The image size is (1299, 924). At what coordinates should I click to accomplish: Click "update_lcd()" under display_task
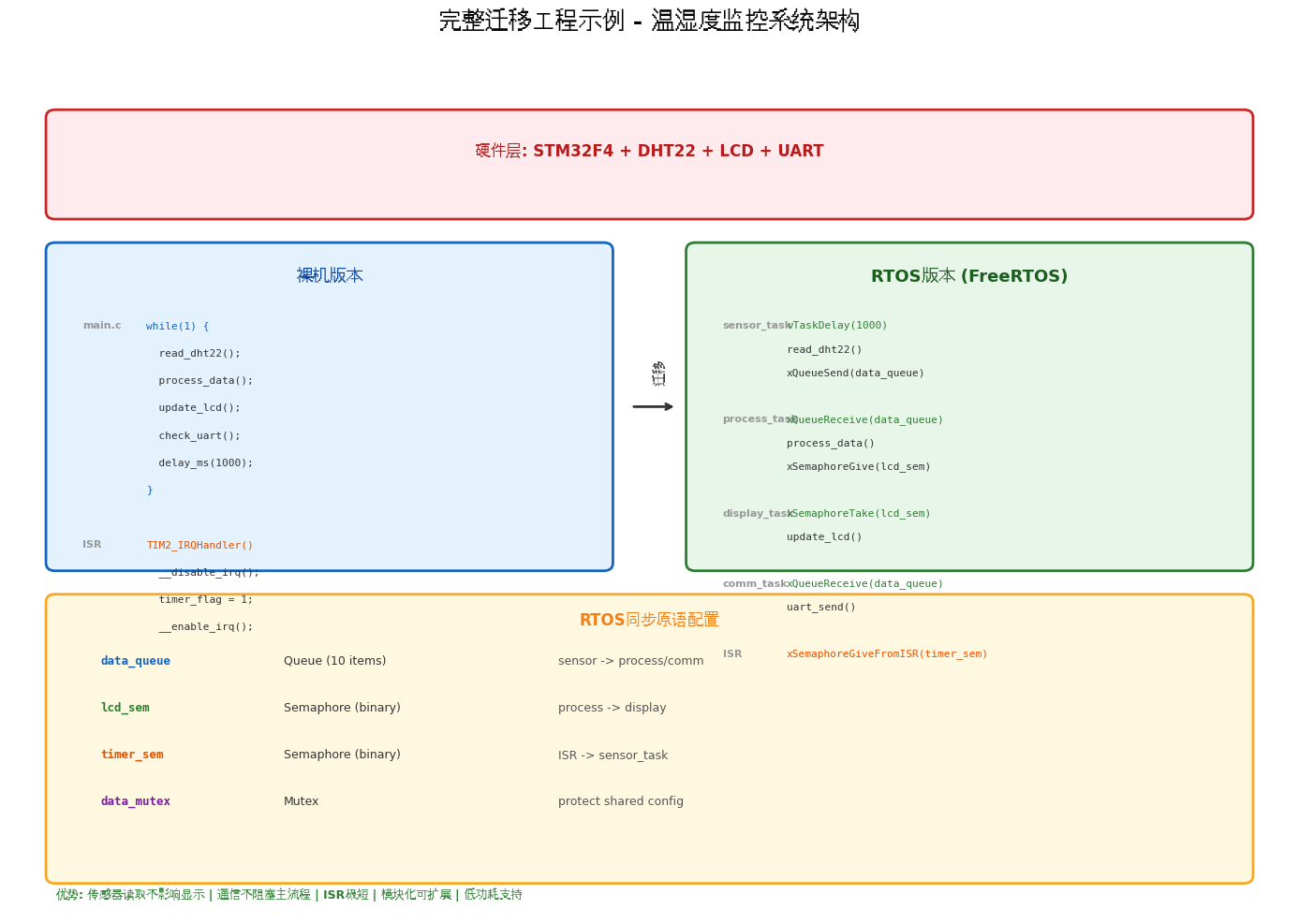pyautogui.click(x=824, y=536)
